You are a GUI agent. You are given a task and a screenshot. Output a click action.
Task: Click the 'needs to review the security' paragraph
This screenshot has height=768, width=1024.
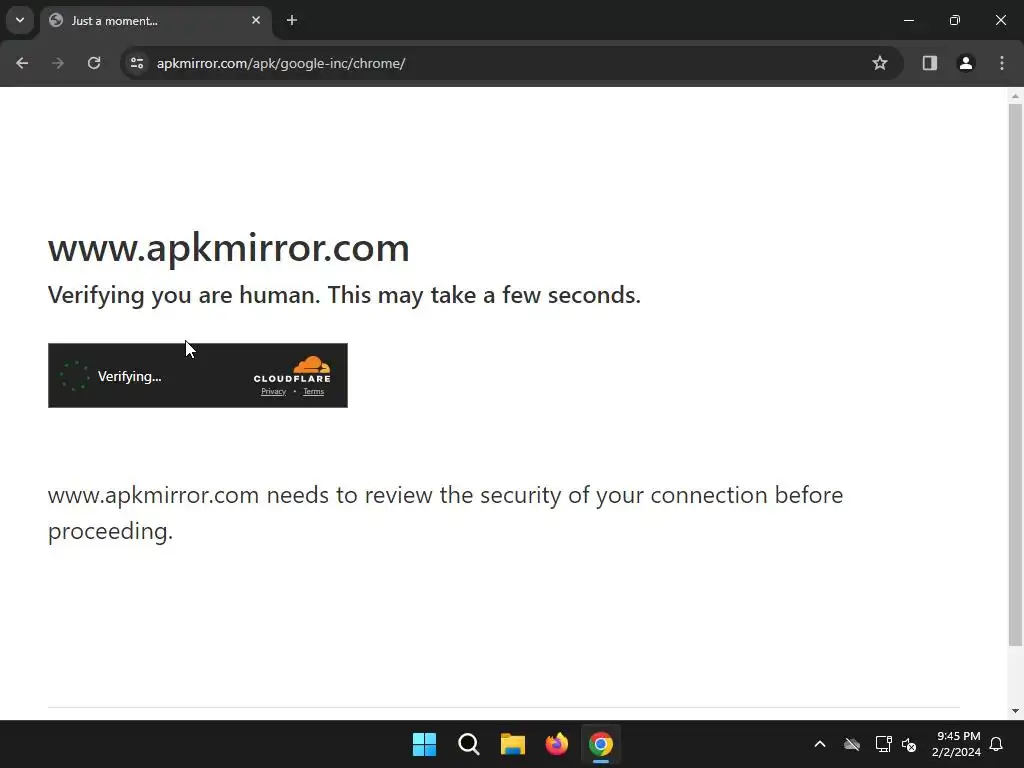click(x=445, y=513)
